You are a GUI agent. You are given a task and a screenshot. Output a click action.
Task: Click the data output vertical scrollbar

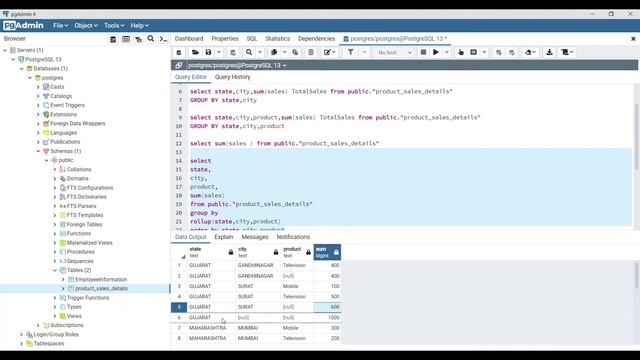click(636, 275)
